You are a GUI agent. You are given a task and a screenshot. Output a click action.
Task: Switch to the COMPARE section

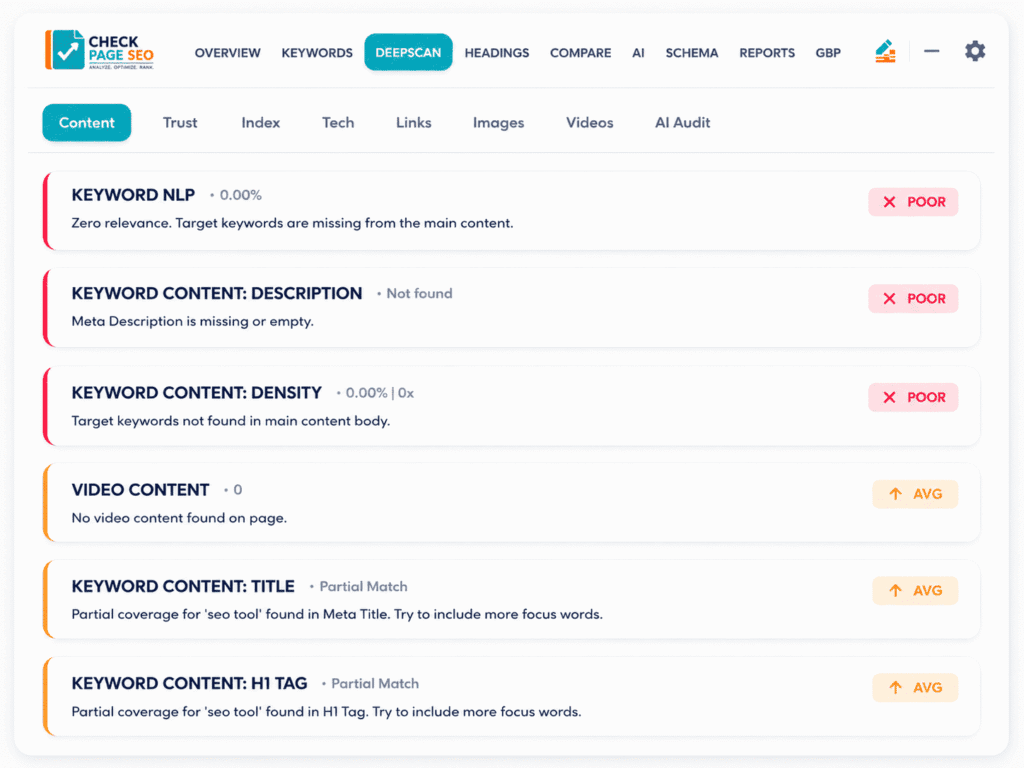pos(581,53)
